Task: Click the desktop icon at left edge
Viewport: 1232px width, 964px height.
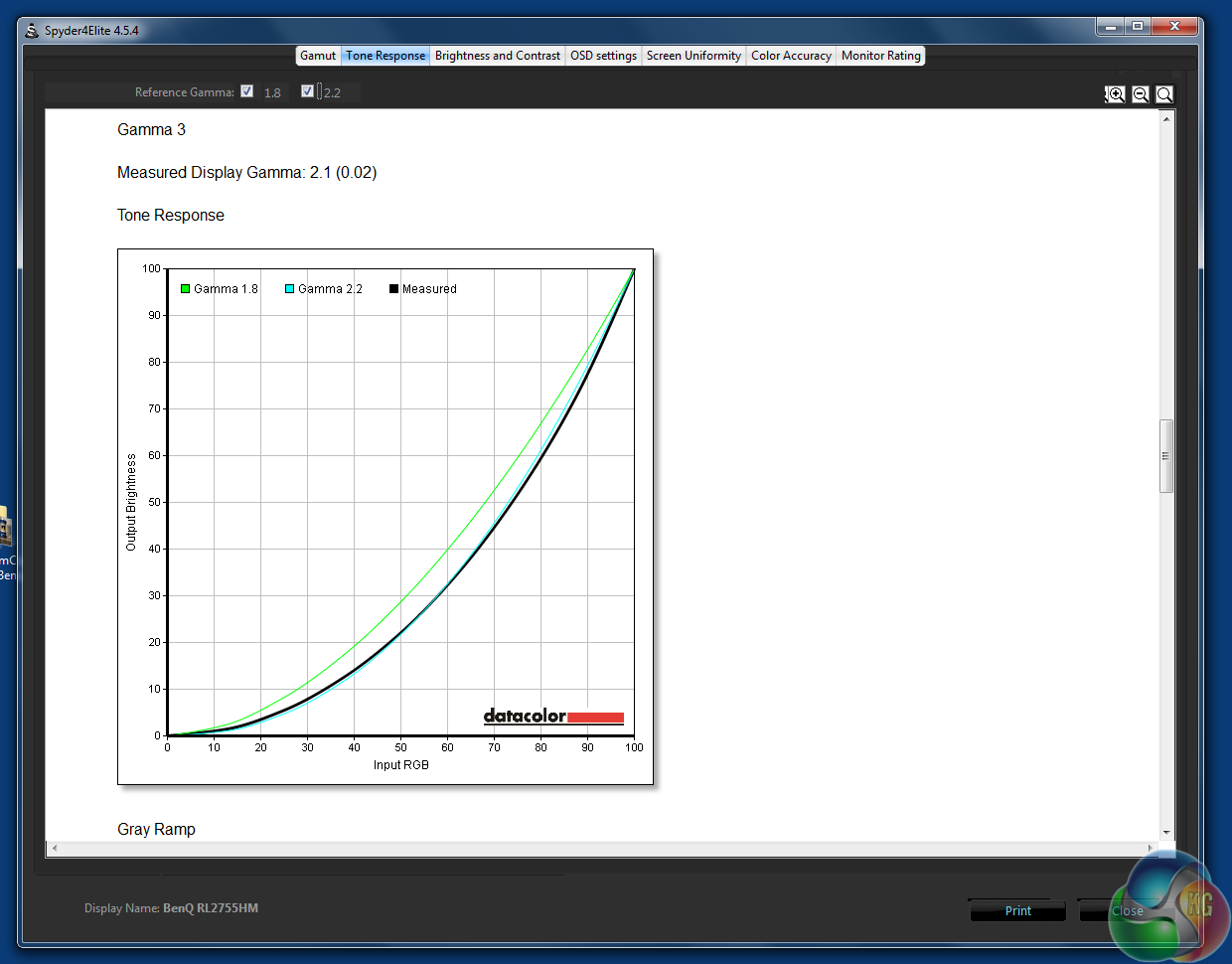Action: point(6,543)
